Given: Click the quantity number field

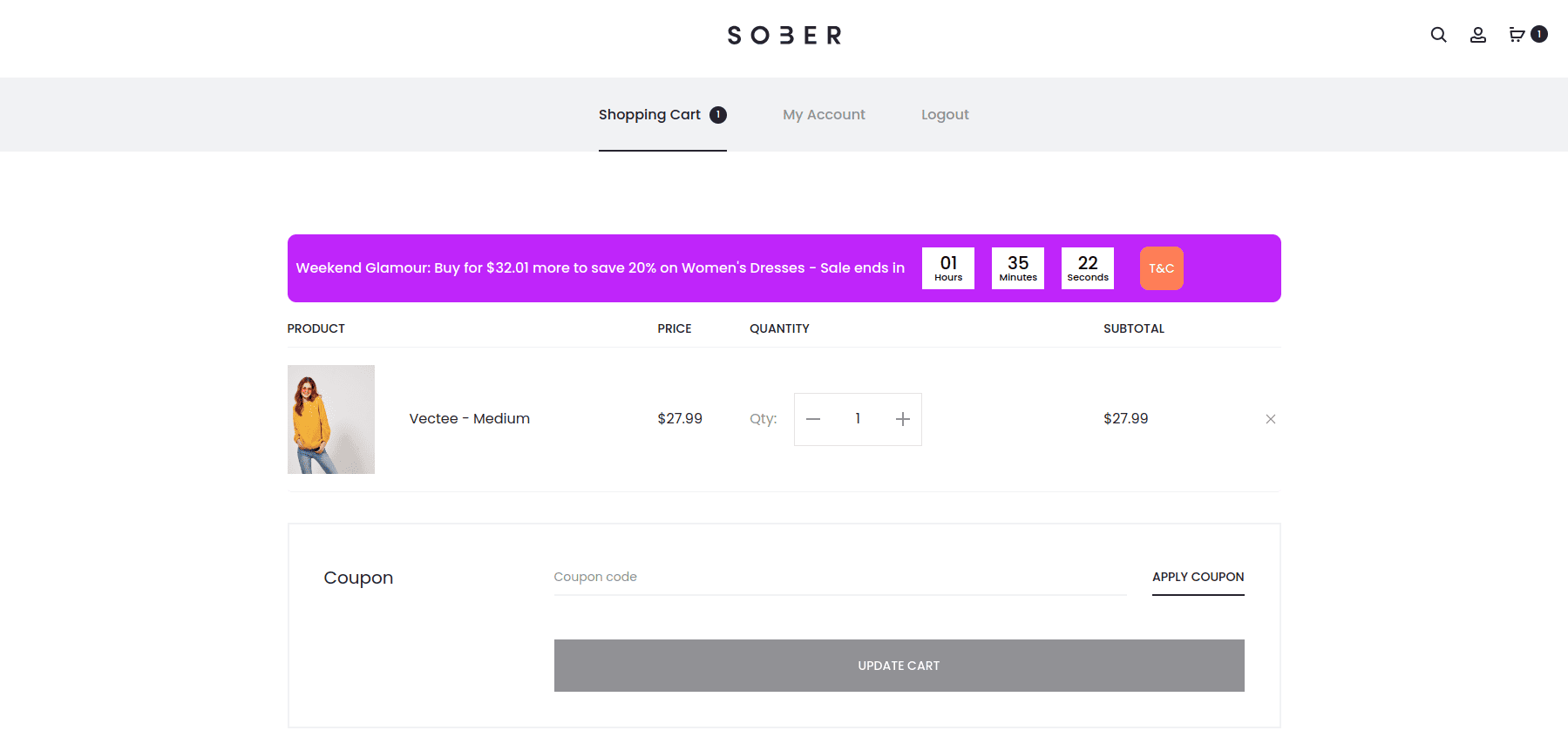Looking at the screenshot, I should (x=858, y=419).
